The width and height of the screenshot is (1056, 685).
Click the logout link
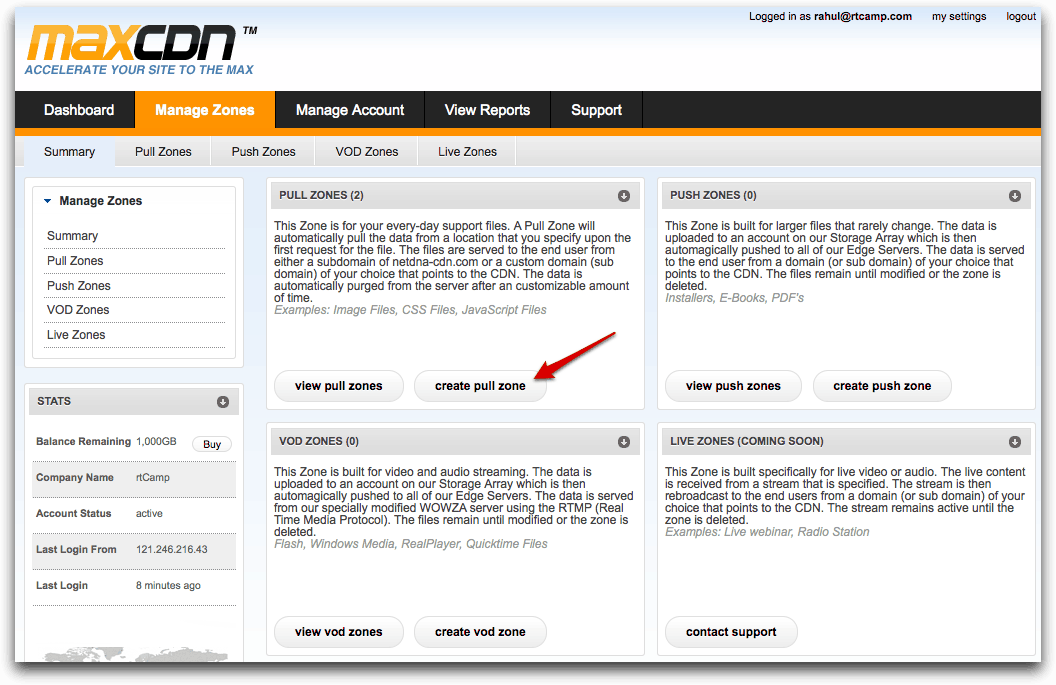pyautogui.click(x=1021, y=16)
